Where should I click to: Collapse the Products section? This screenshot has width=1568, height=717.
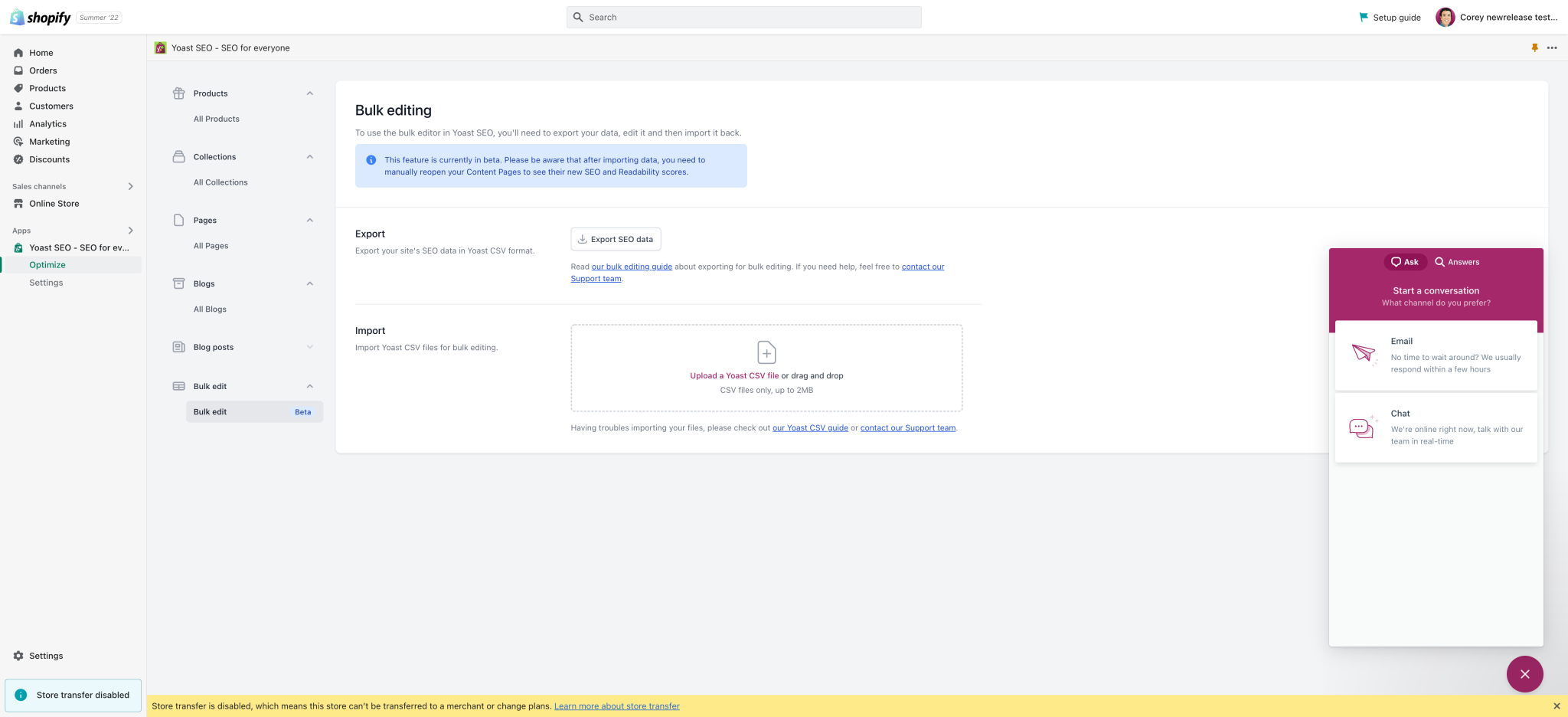(x=310, y=93)
